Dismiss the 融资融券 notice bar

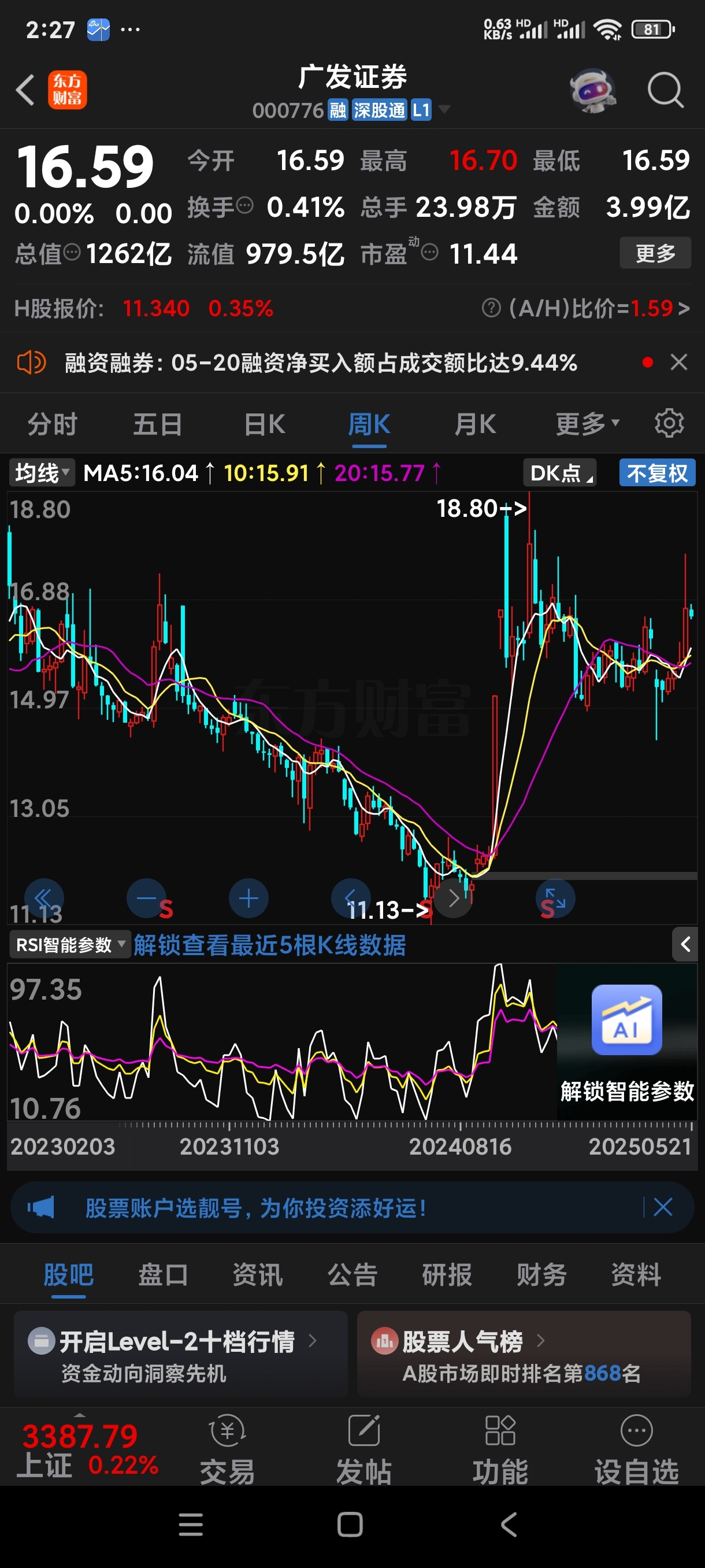click(679, 363)
